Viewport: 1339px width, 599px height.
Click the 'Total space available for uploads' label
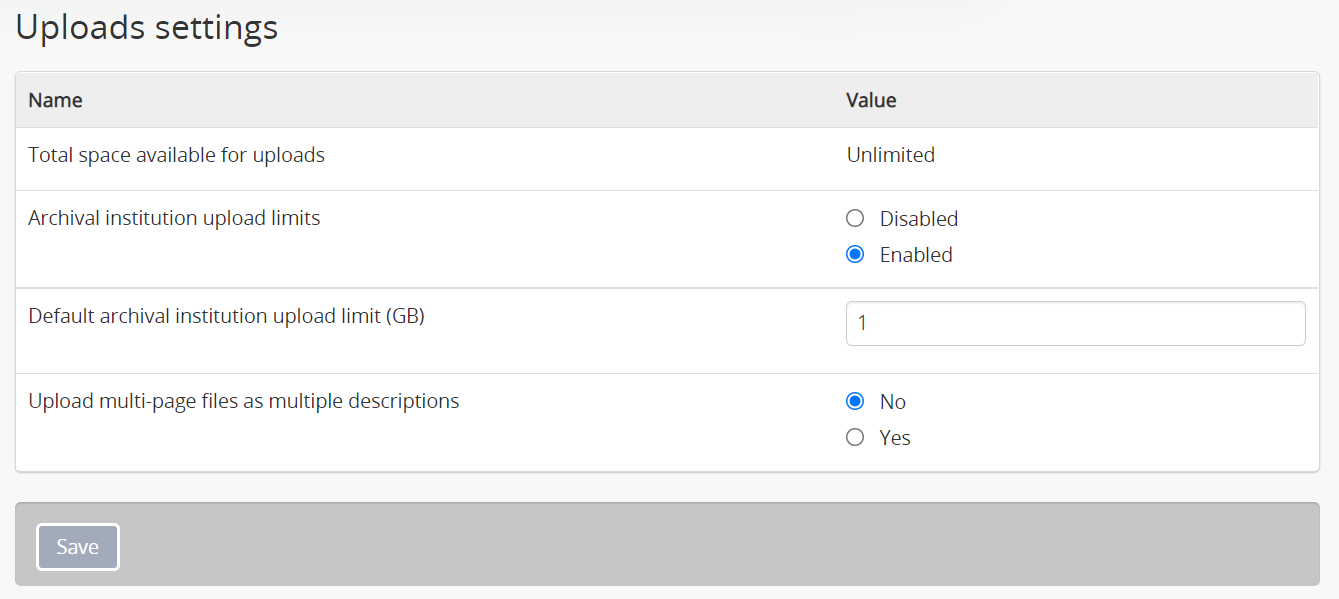point(177,155)
